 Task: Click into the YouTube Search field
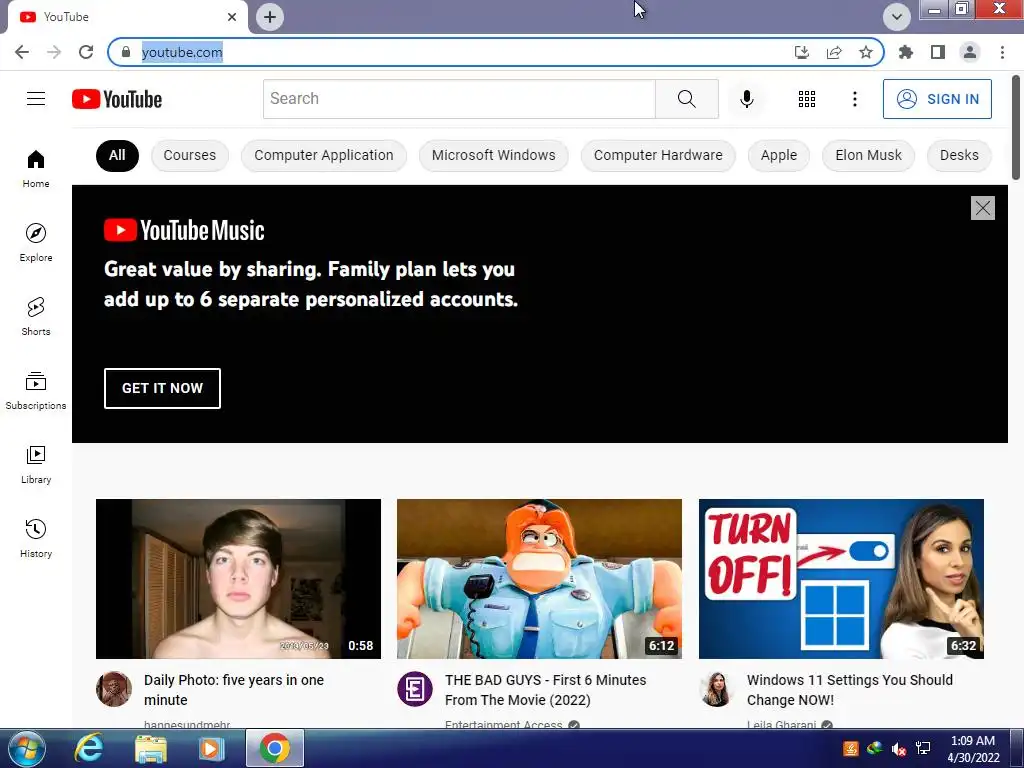point(459,99)
